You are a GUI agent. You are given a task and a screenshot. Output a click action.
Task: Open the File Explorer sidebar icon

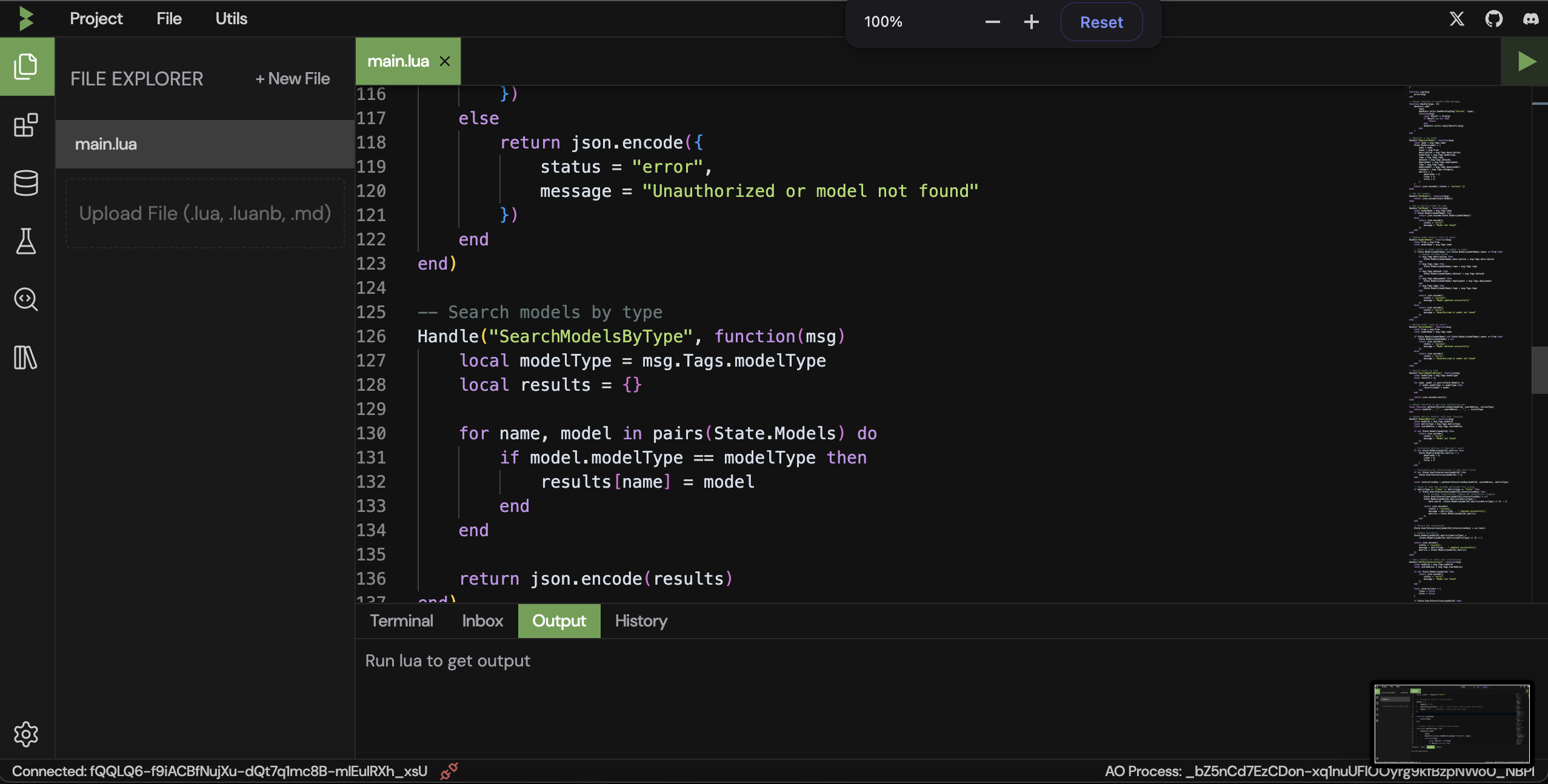point(26,66)
